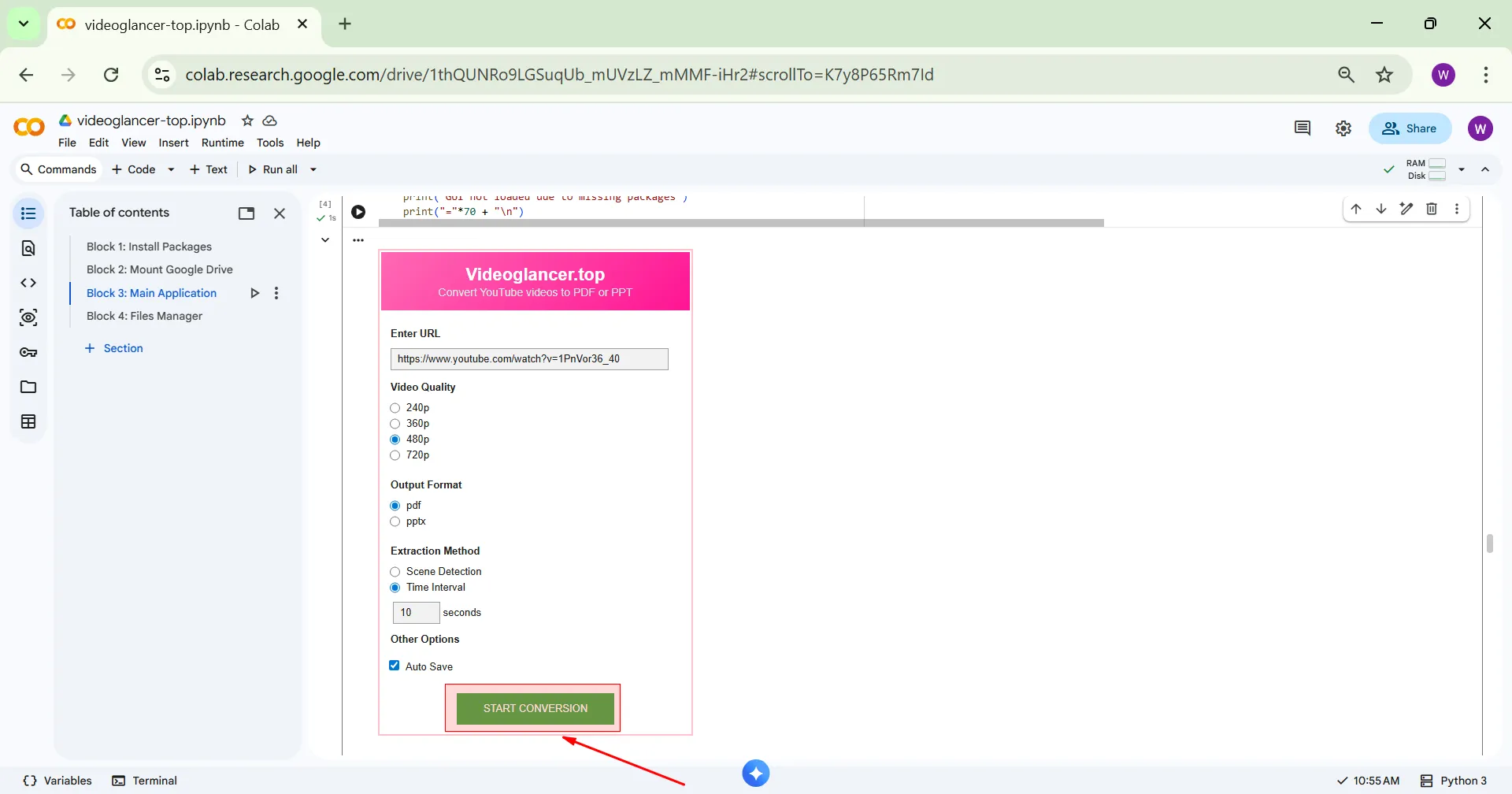Select 720p video quality

[395, 455]
